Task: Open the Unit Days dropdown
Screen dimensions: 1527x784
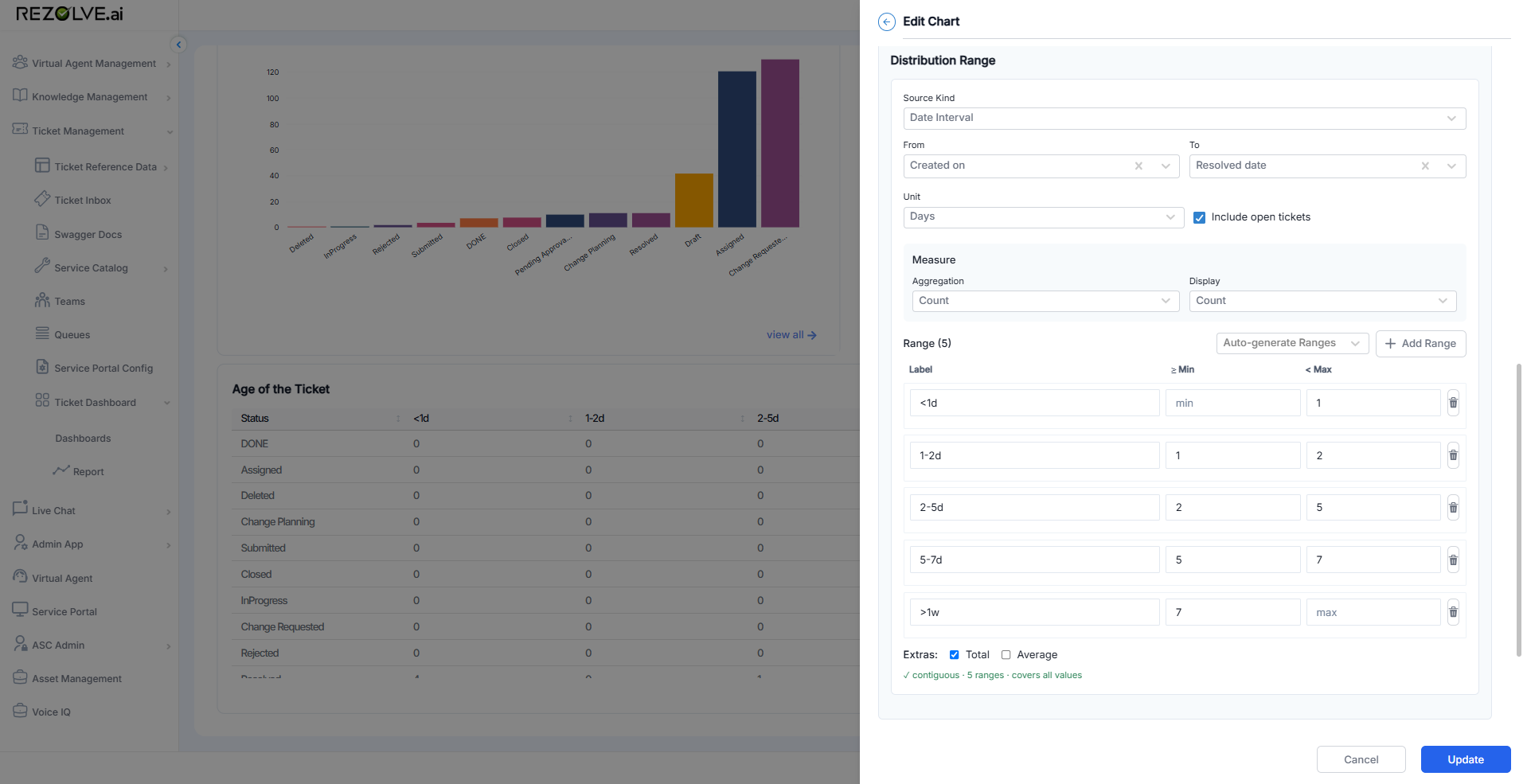Action: pyautogui.click(x=1043, y=216)
